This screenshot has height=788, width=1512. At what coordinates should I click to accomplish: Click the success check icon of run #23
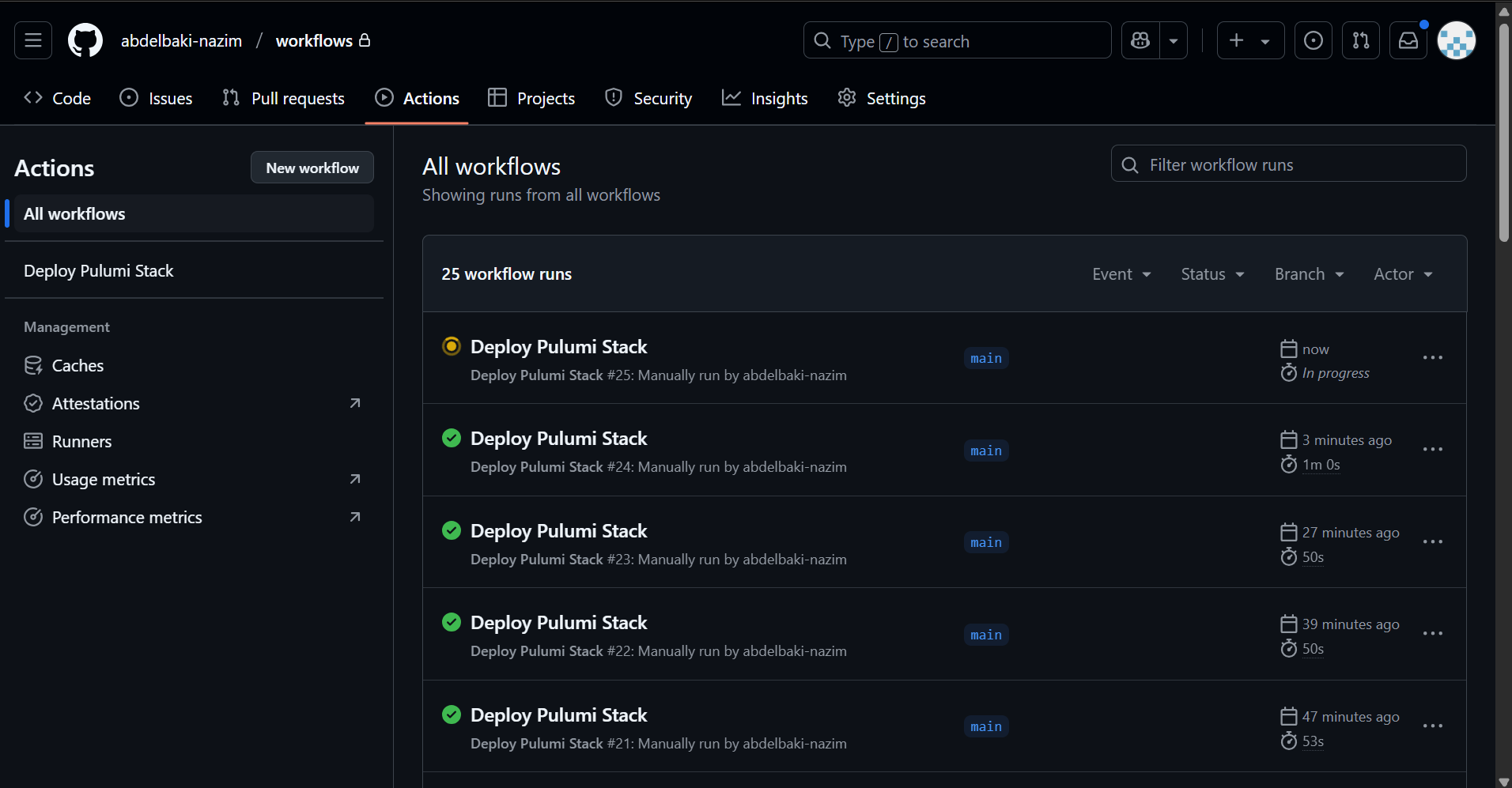[x=452, y=530]
